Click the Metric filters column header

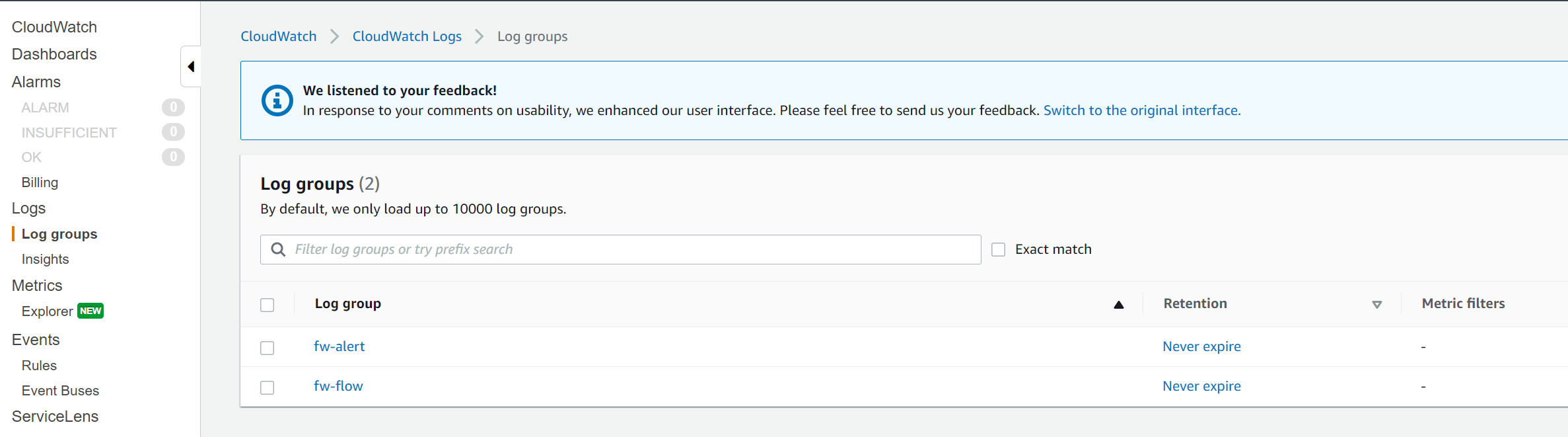coord(1463,303)
